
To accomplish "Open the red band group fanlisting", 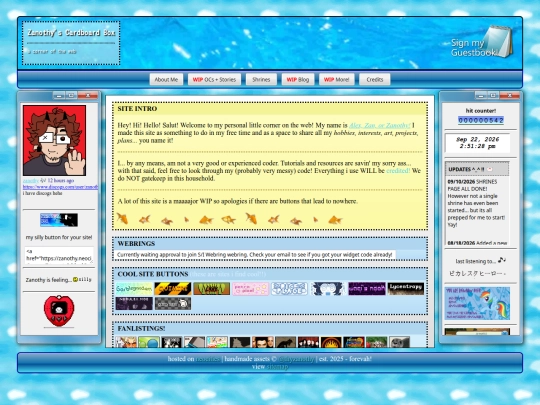I will [x=308, y=342].
